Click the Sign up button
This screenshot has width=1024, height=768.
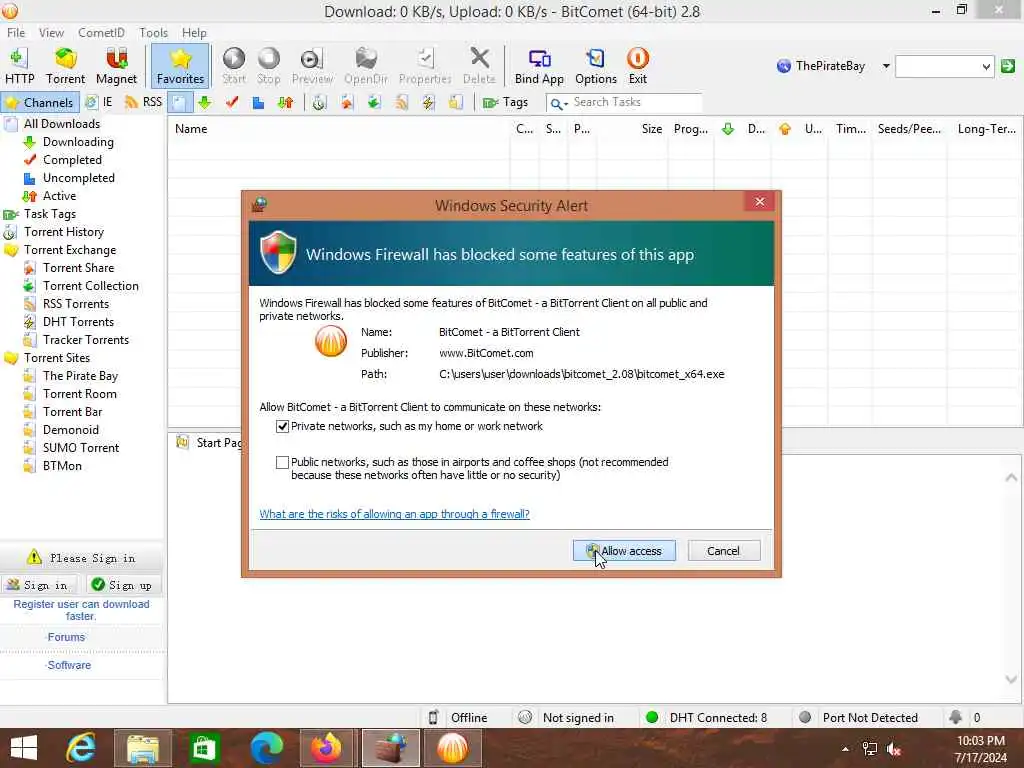point(123,585)
